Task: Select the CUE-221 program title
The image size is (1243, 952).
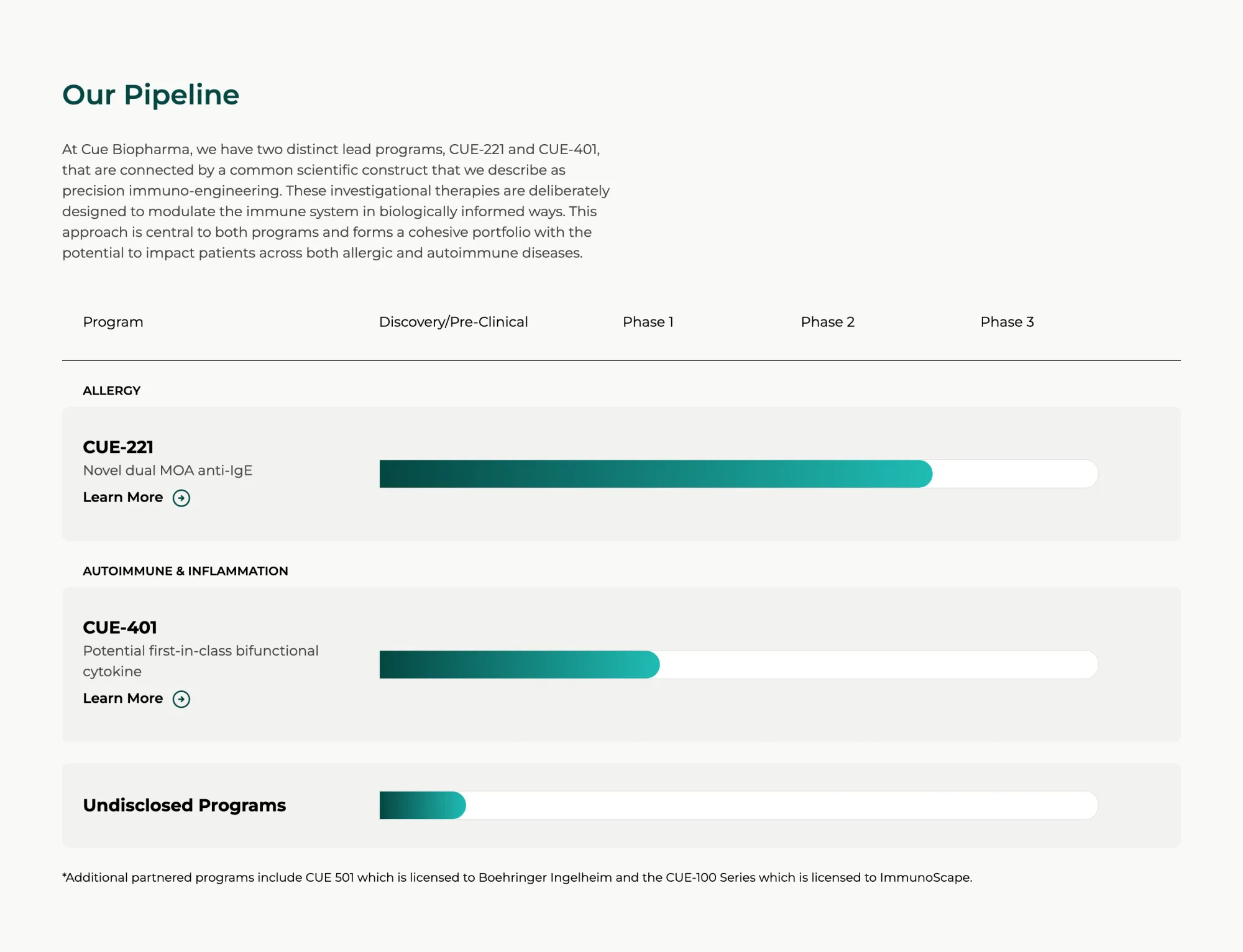Action: pyautogui.click(x=118, y=447)
